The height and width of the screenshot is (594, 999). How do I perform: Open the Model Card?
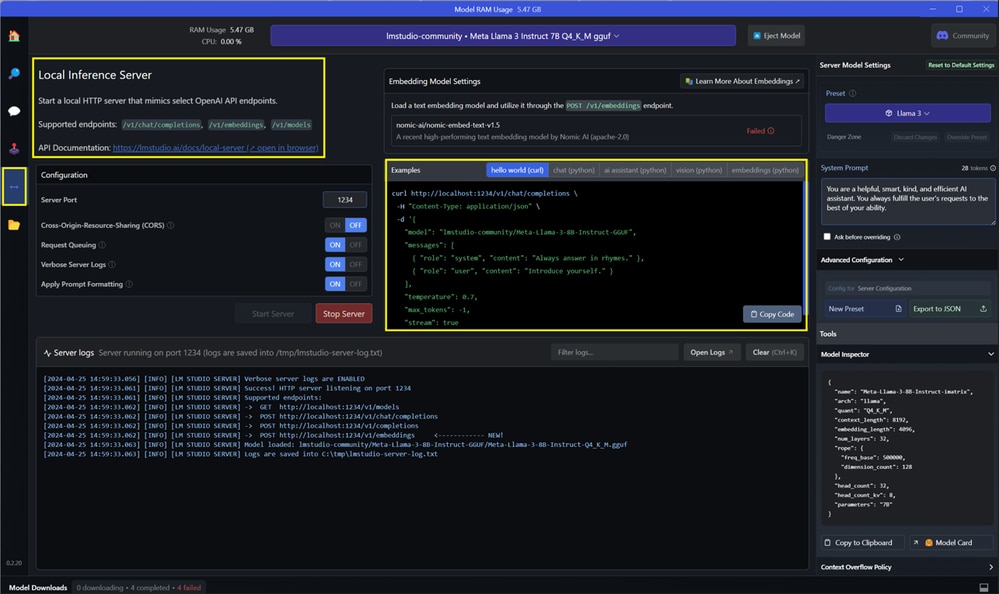[951, 542]
